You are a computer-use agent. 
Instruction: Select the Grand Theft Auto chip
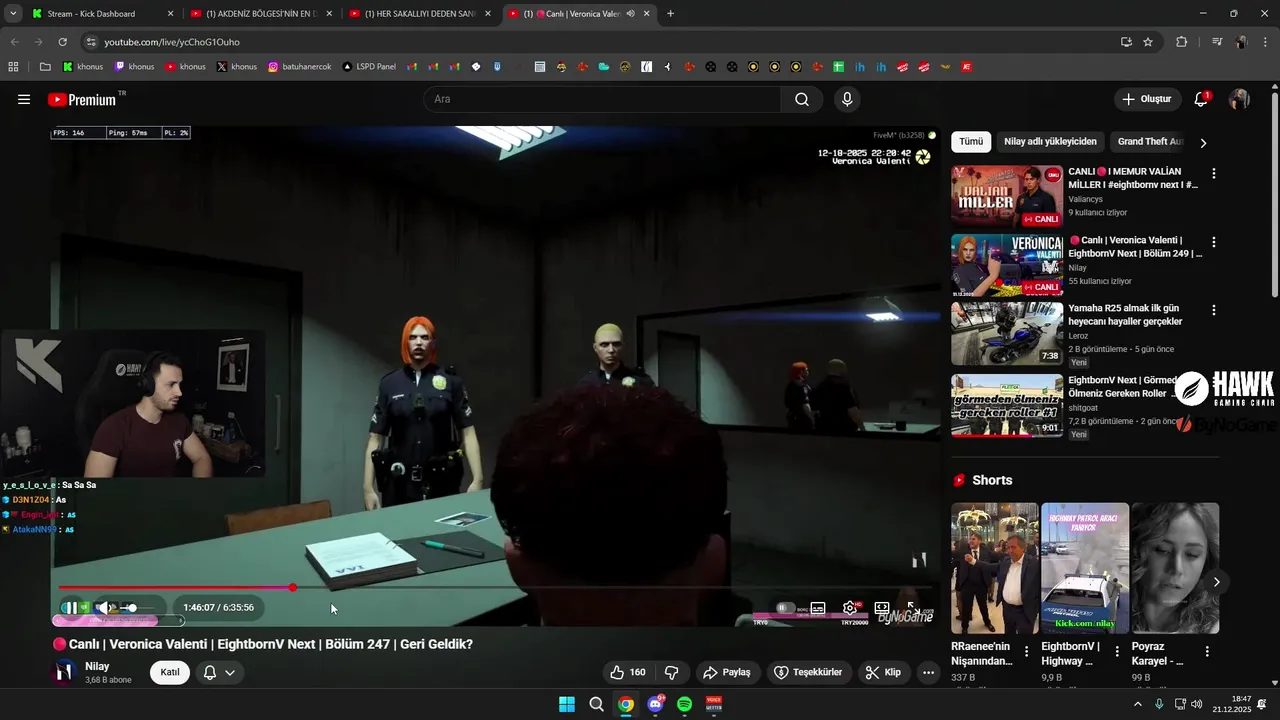click(x=1150, y=142)
